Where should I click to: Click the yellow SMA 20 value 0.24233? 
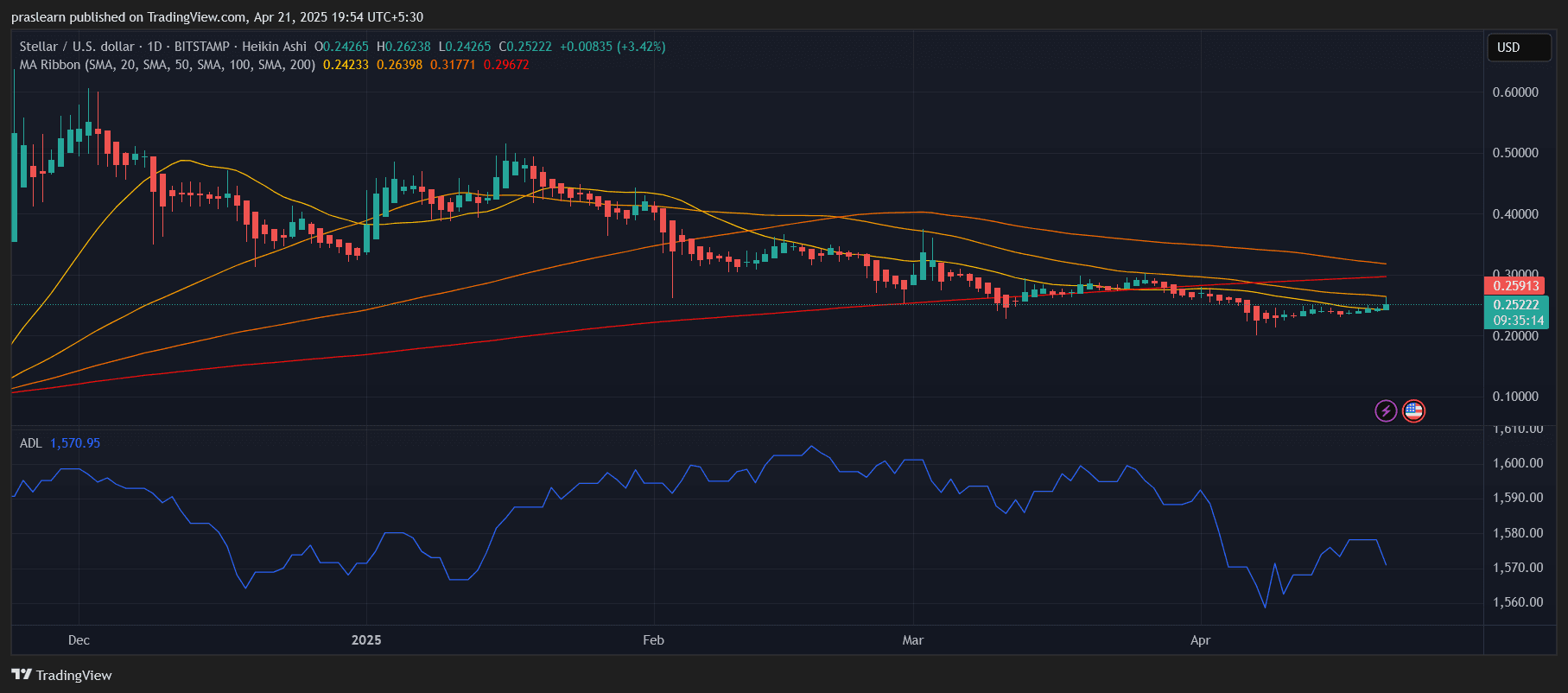point(346,65)
